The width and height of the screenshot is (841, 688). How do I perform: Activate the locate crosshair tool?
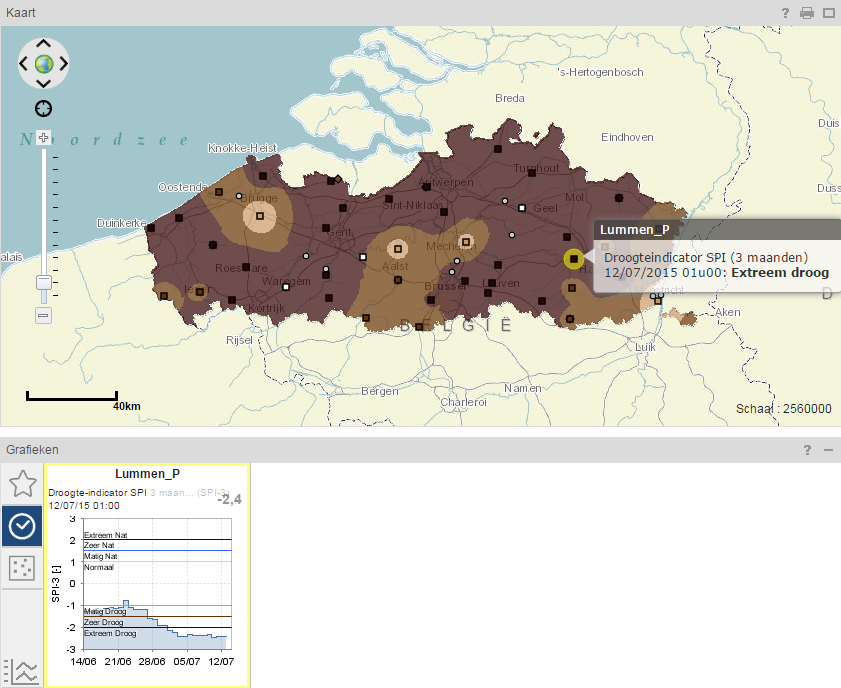[x=43, y=108]
